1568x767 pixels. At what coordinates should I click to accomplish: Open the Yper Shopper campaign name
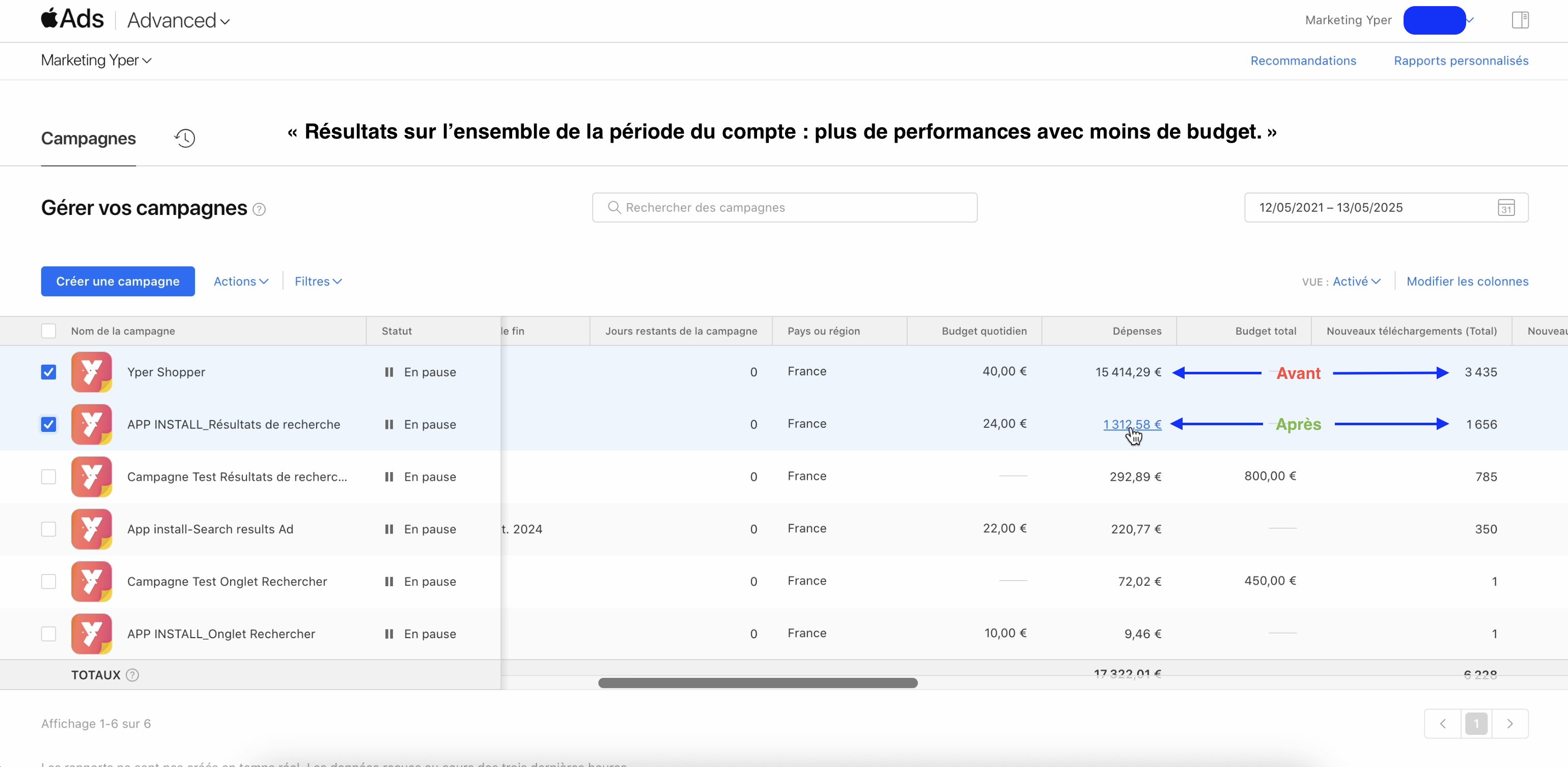pyautogui.click(x=166, y=372)
